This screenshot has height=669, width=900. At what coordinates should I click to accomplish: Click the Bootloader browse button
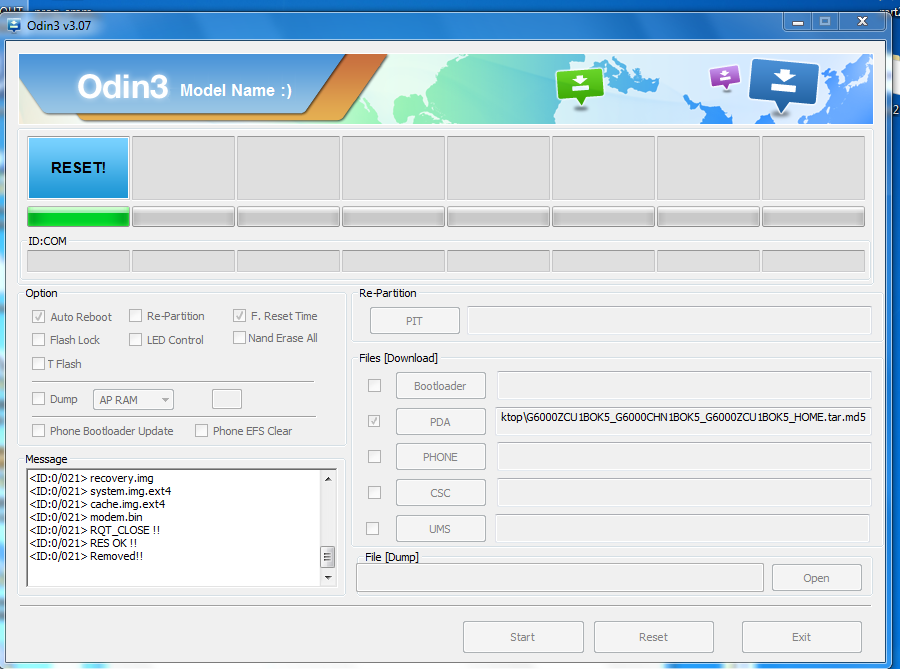[x=440, y=386]
